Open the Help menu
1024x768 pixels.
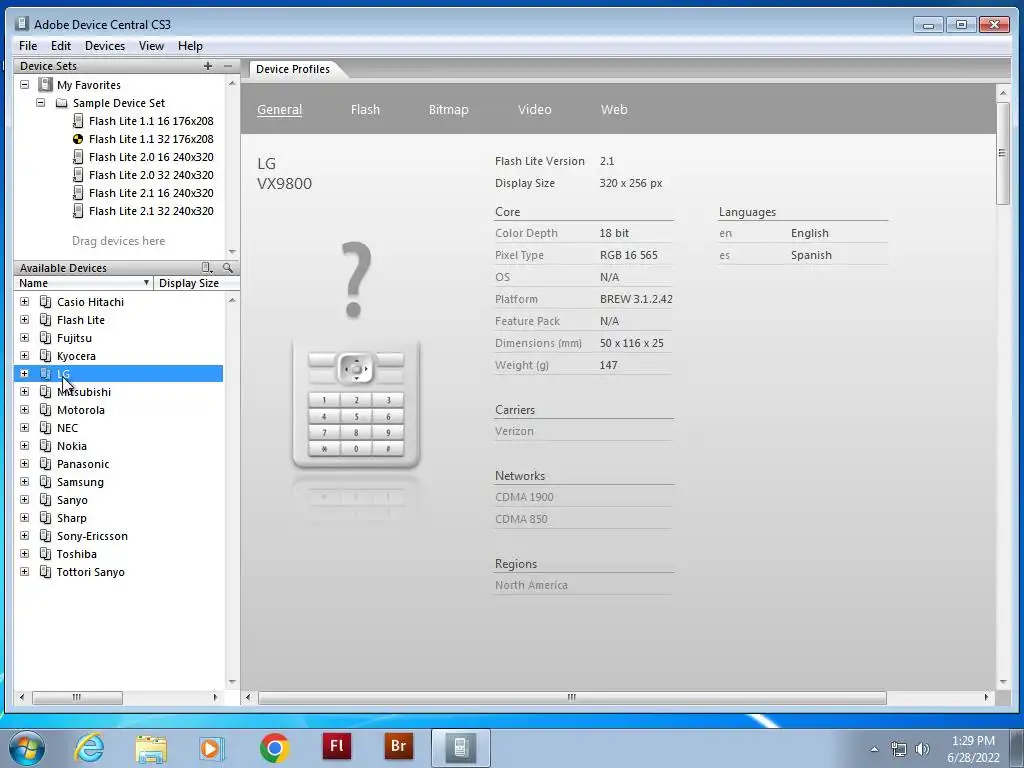click(190, 46)
